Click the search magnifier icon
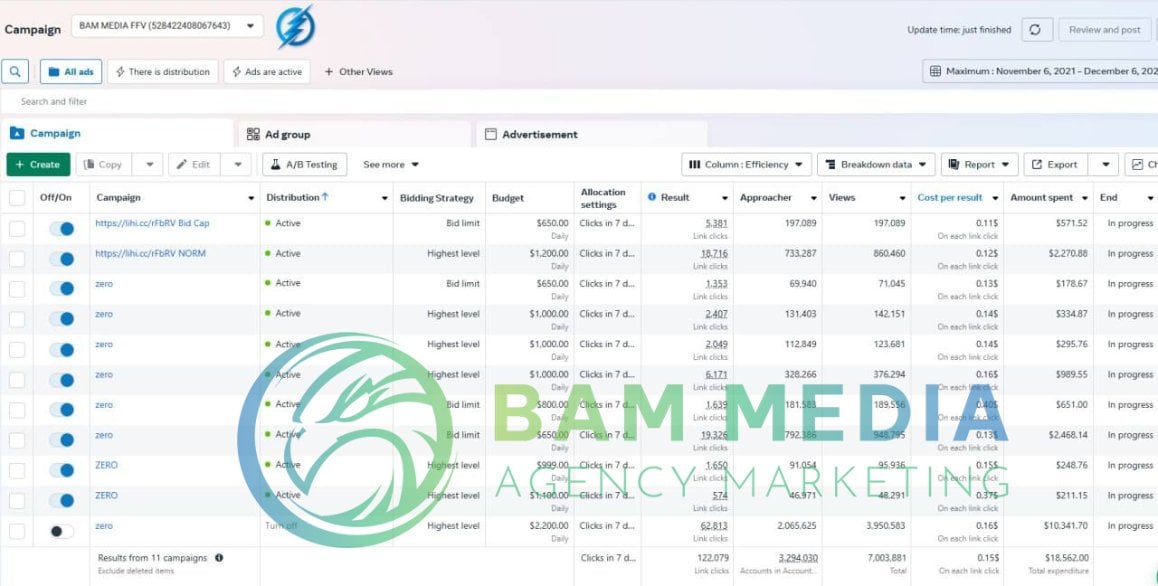Viewport: 1158px width, 586px height. (x=15, y=72)
